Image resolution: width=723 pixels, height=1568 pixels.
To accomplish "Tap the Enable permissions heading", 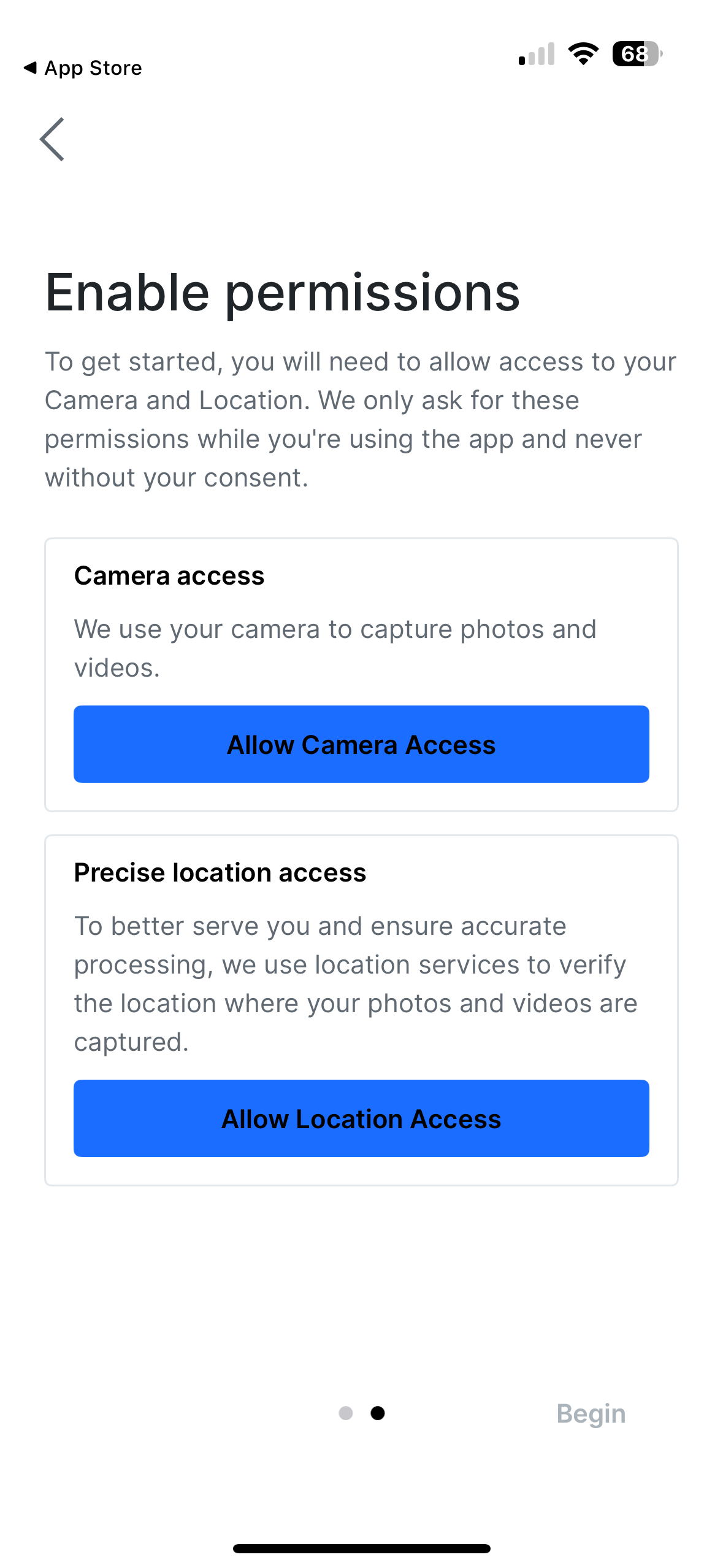I will pyautogui.click(x=283, y=293).
